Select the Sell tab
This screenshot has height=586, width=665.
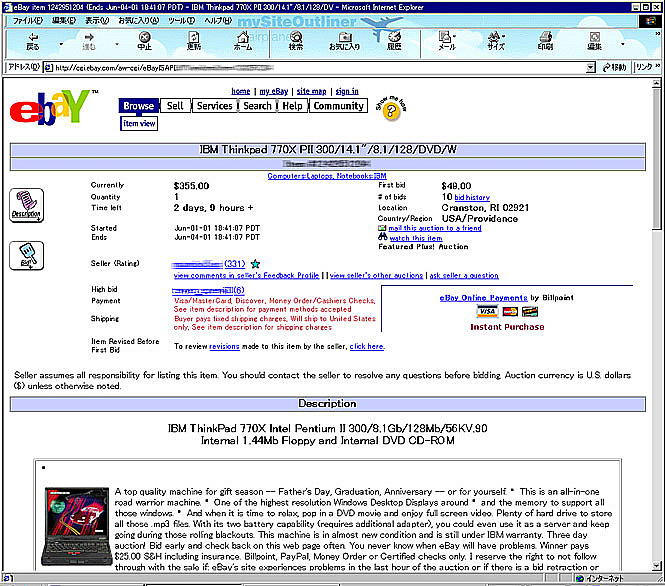click(x=175, y=106)
